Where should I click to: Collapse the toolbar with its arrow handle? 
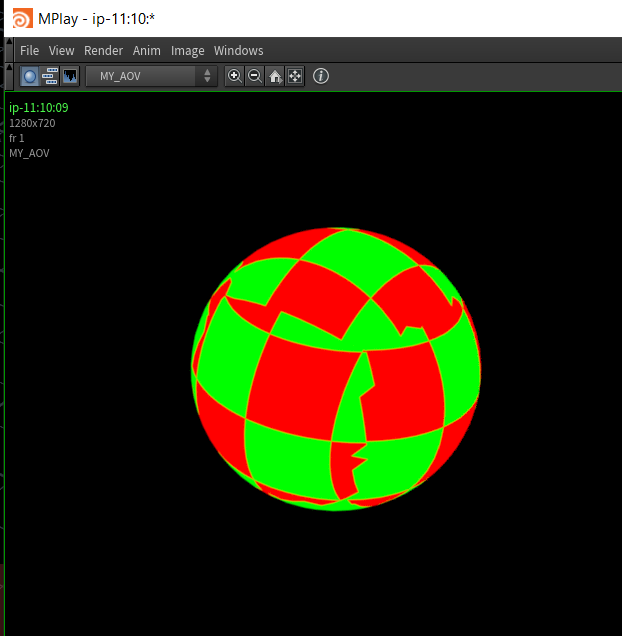coord(9,76)
